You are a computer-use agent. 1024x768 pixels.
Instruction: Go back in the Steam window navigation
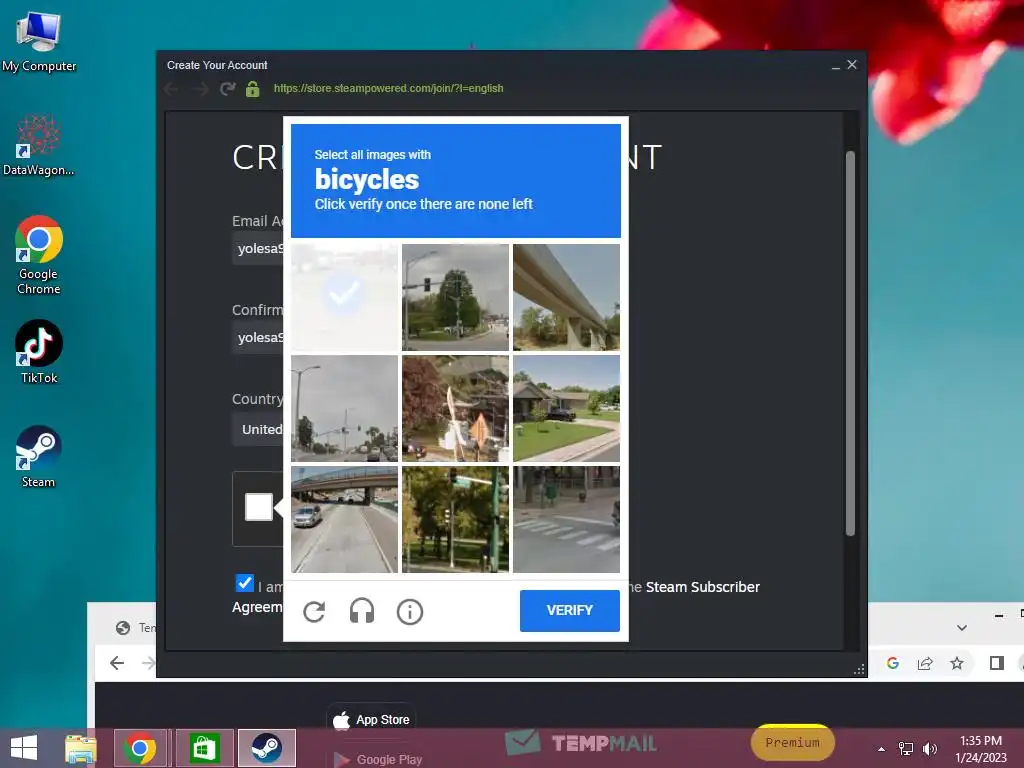172,89
